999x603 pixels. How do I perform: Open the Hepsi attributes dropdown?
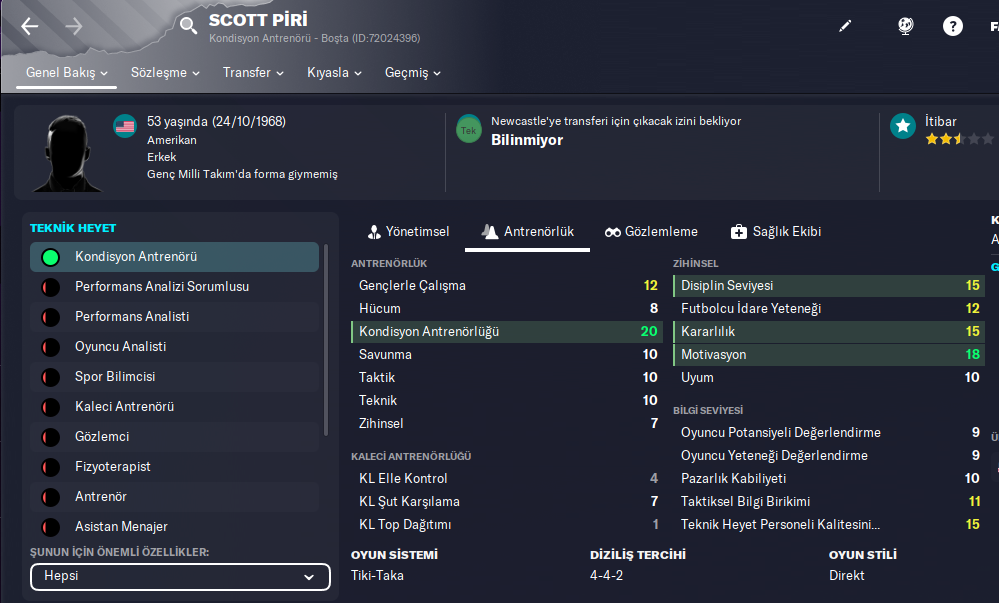point(180,577)
